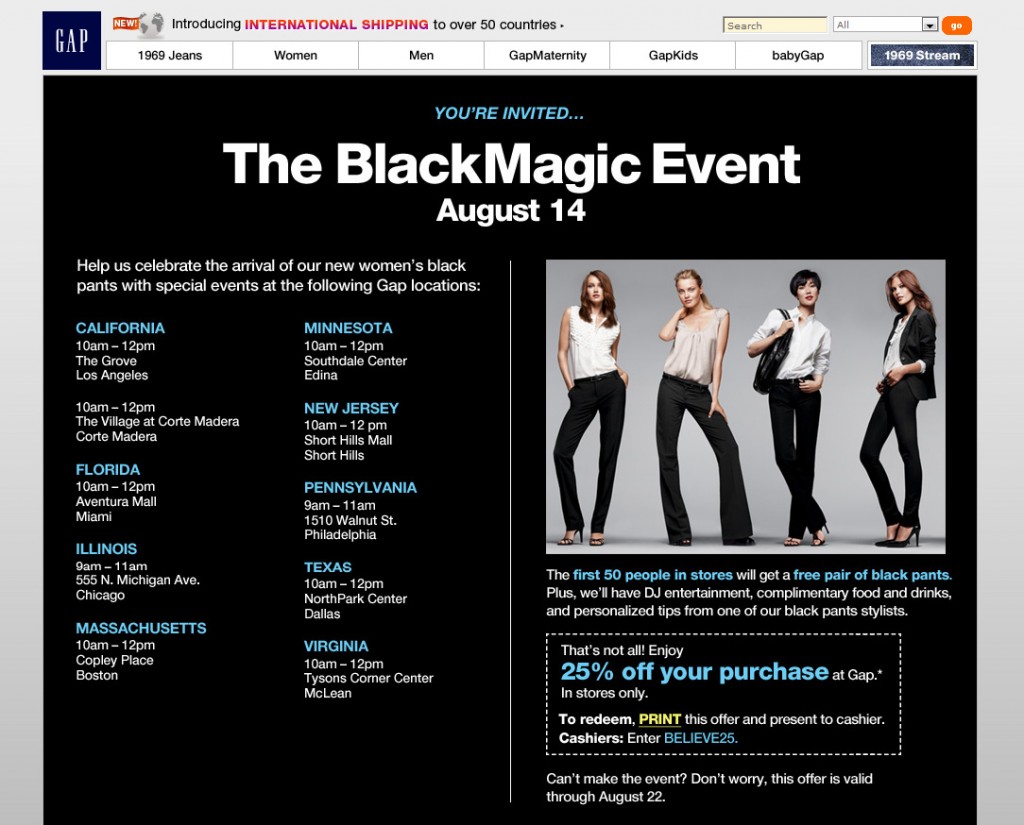
Task: Click YOU'RE INVITED... text
Action: [x=509, y=114]
